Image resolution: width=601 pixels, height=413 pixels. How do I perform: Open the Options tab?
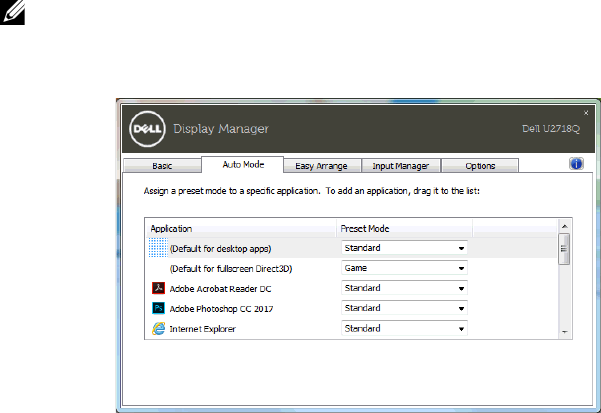tap(480, 166)
